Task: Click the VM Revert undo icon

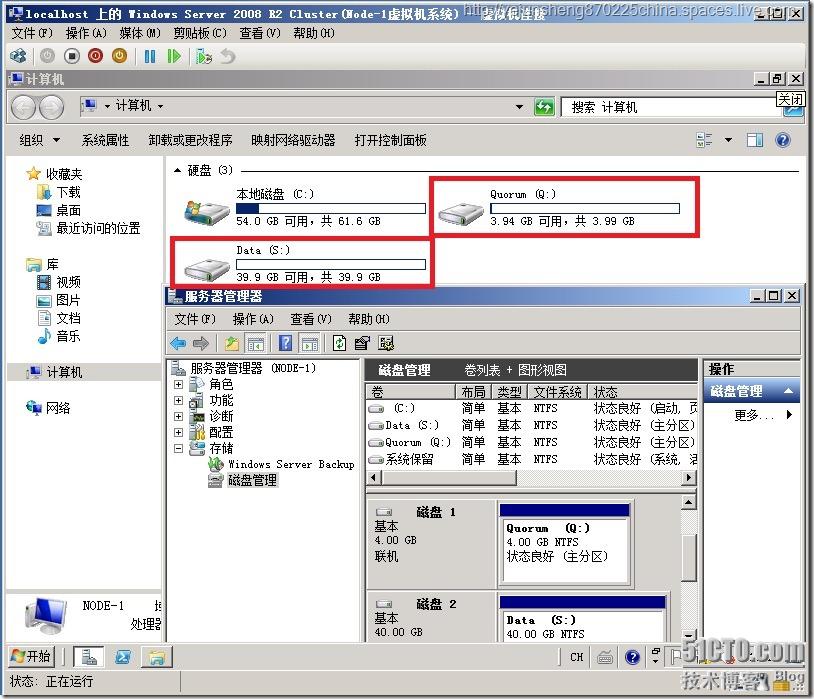Action: click(x=228, y=56)
